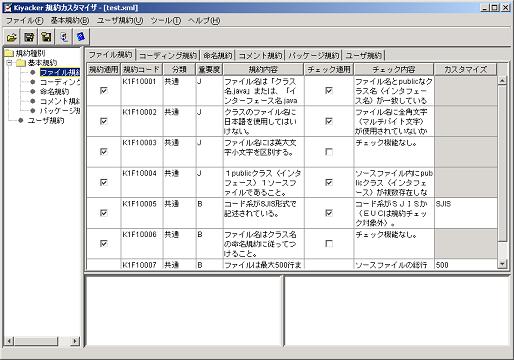The height and width of the screenshot is (360, 514).
Task: Click the 規約コード column header
Action: point(141,69)
